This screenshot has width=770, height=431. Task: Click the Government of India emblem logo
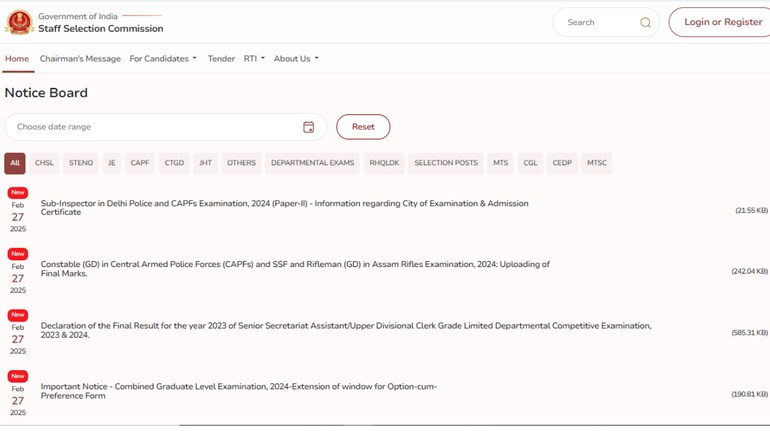coord(19,22)
